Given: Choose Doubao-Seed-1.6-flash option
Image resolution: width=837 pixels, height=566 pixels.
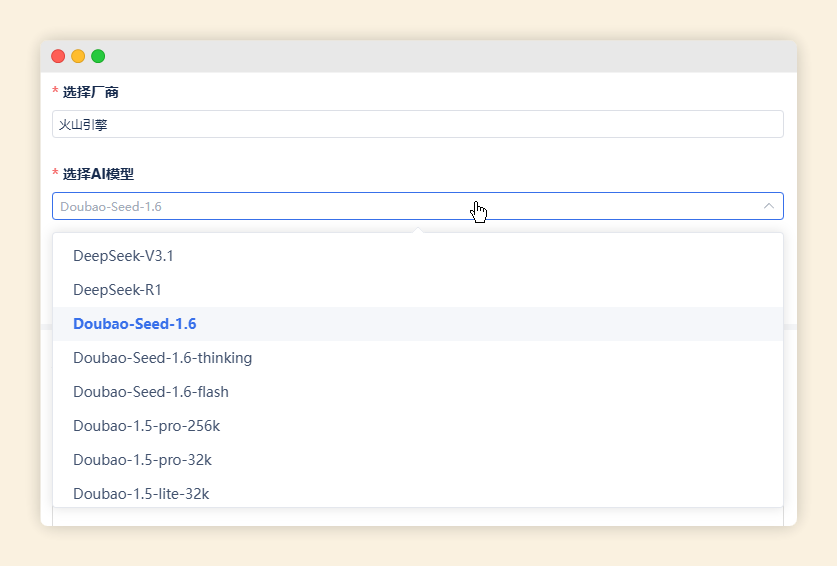Looking at the screenshot, I should pyautogui.click(x=417, y=392).
